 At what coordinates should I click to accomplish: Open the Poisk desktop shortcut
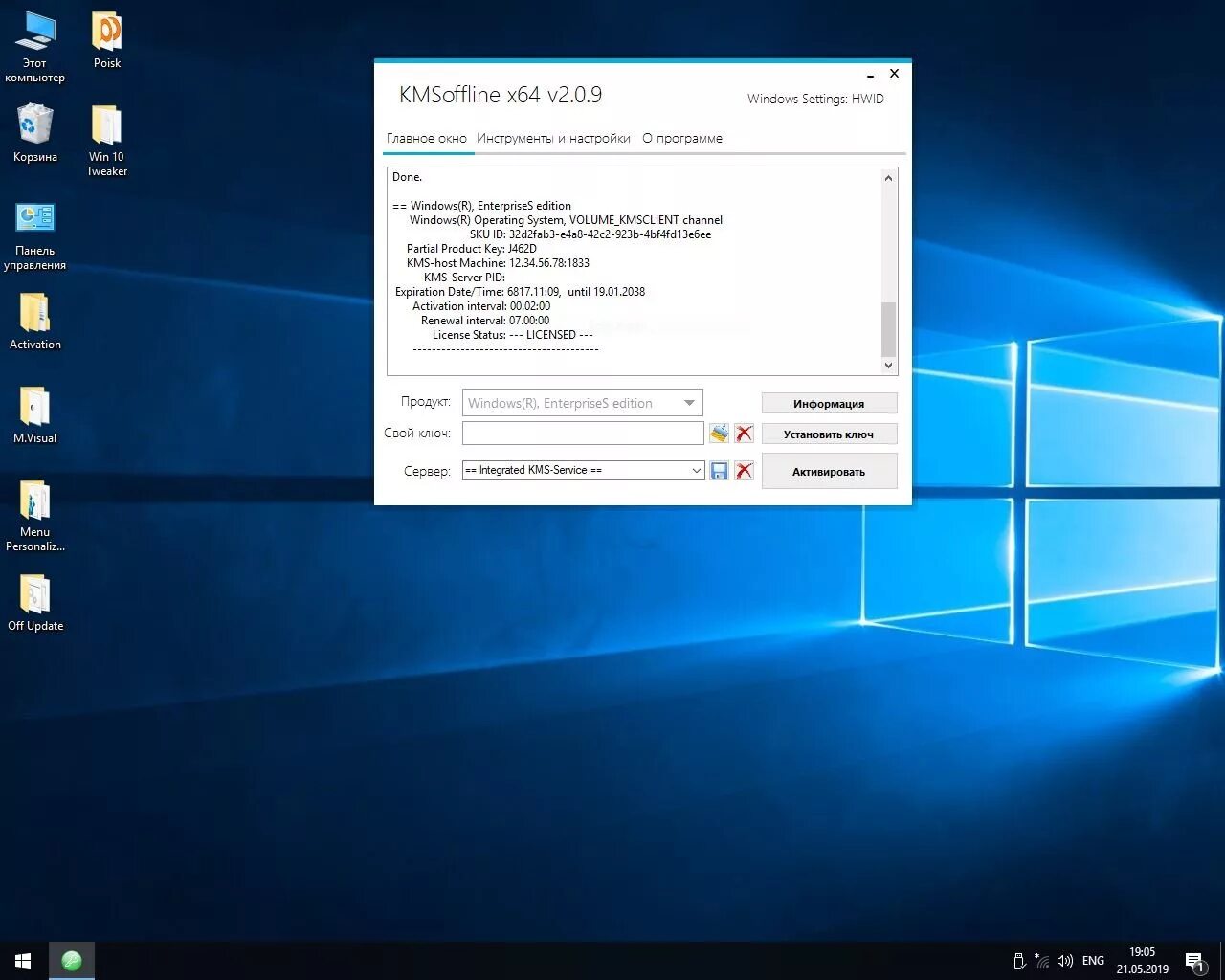106,40
